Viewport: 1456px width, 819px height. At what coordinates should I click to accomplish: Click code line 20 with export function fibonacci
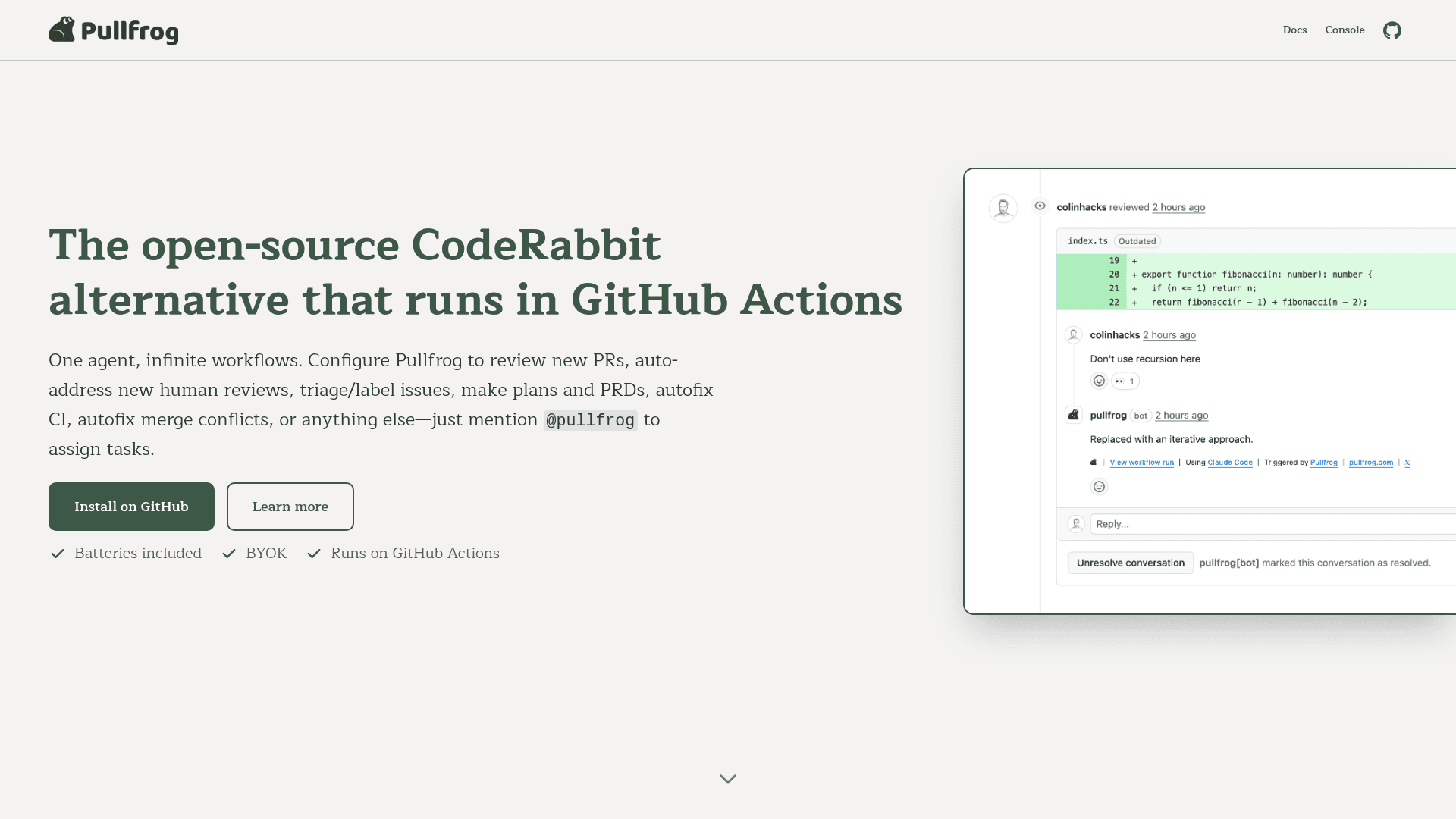pos(1256,275)
